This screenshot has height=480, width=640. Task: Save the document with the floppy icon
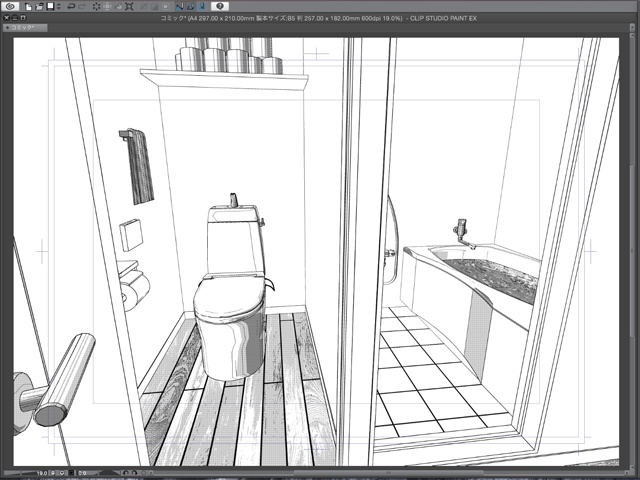(50, 7)
